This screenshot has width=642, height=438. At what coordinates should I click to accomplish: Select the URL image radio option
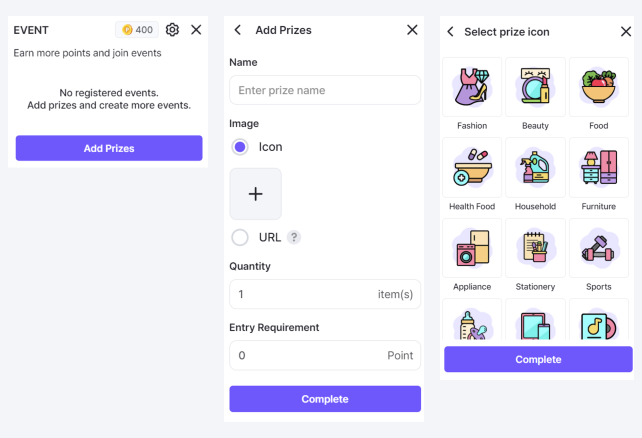tap(240, 237)
